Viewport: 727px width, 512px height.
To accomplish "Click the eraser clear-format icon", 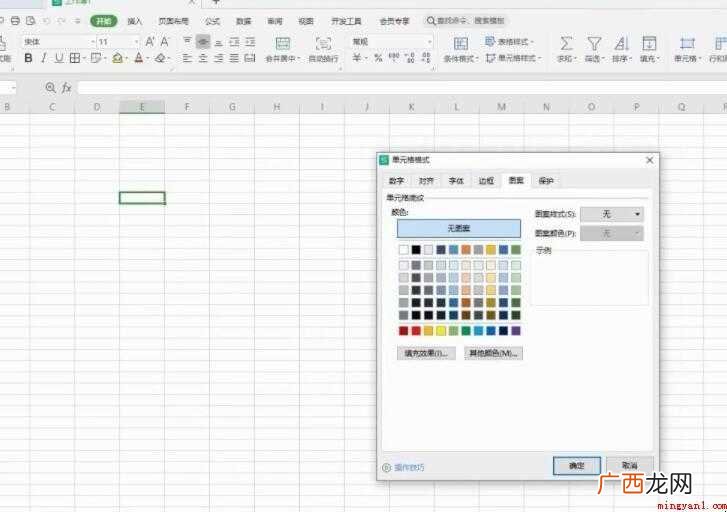I will pos(160,58).
